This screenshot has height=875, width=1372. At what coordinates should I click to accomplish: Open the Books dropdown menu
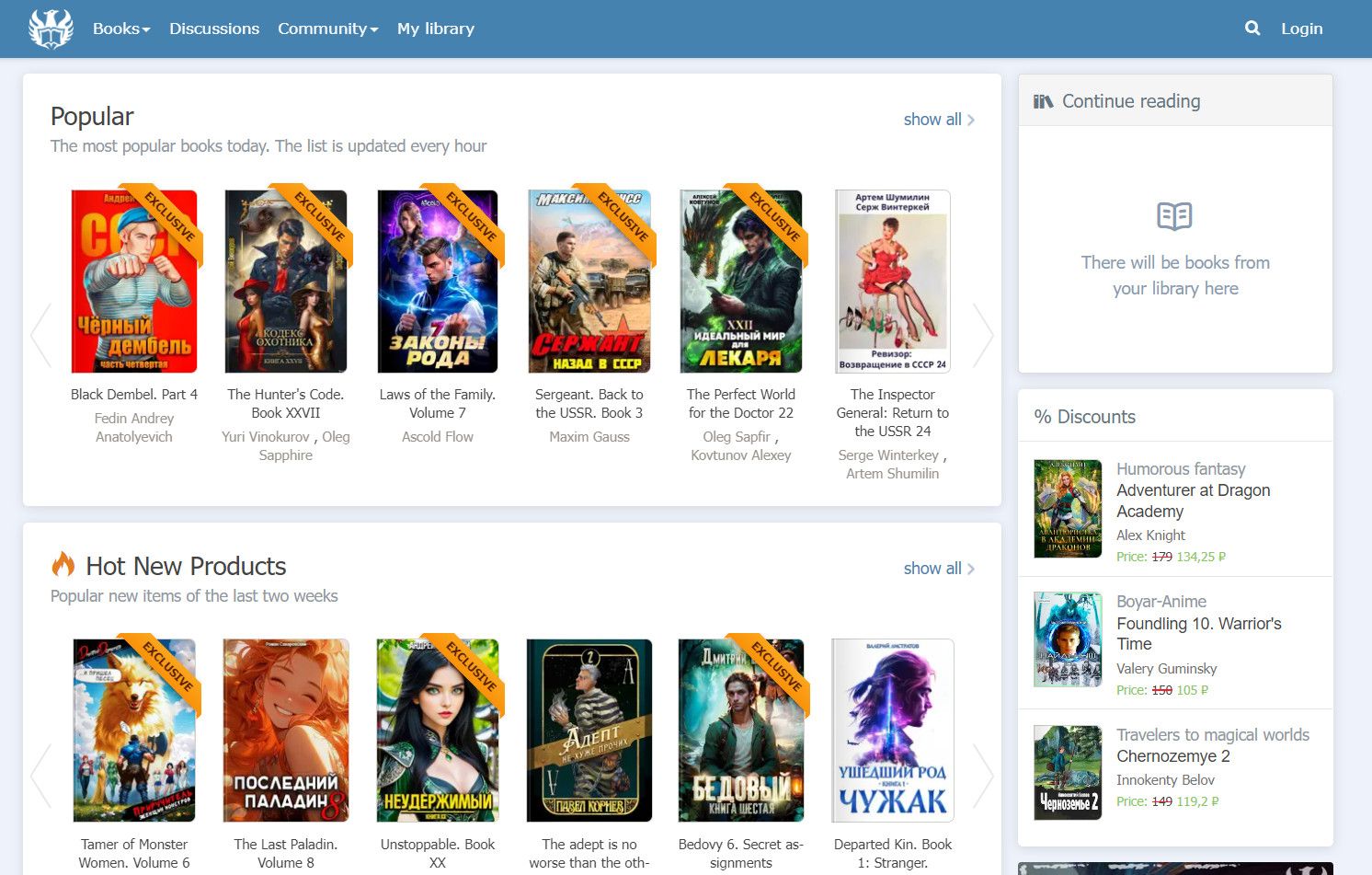[x=121, y=29]
